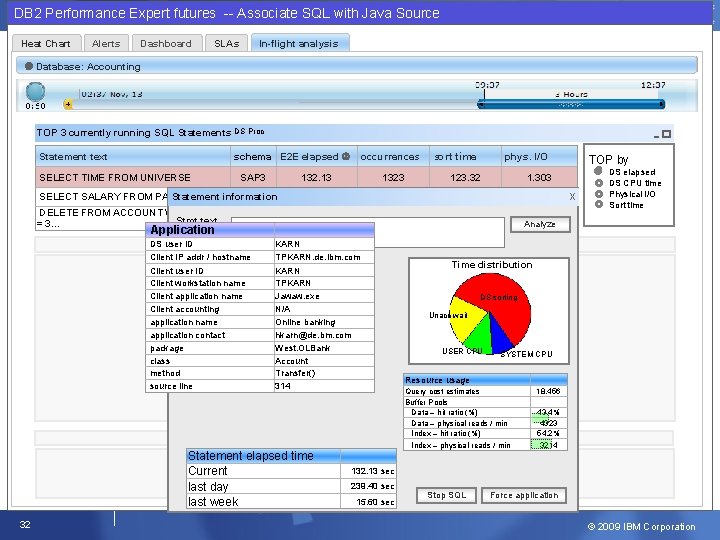Click the Statement elapsed time header
This screenshot has height=540, width=720.
(x=291, y=456)
